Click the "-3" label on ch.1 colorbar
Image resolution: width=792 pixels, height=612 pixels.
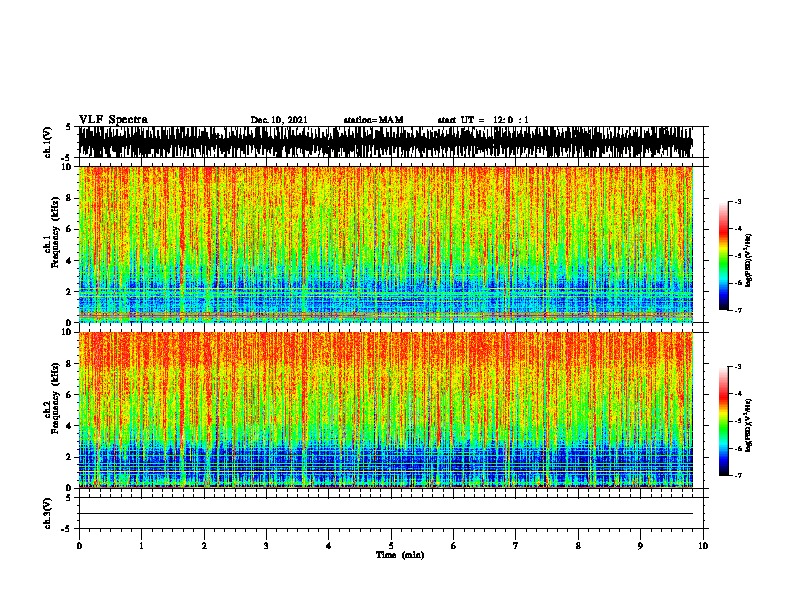click(738, 202)
